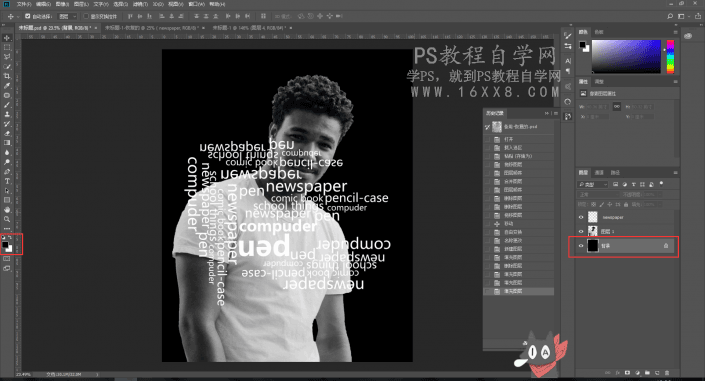Select the Horizontal Type tool
Viewport: 705px width, 381px height.
point(7,181)
